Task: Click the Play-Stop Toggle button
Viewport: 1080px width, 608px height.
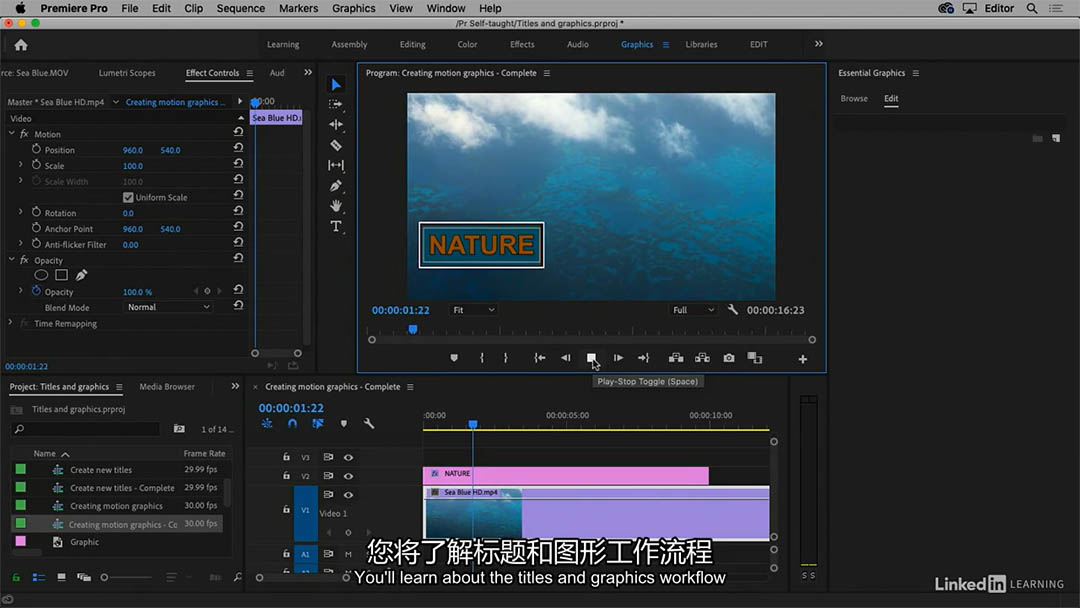Action: (591, 358)
